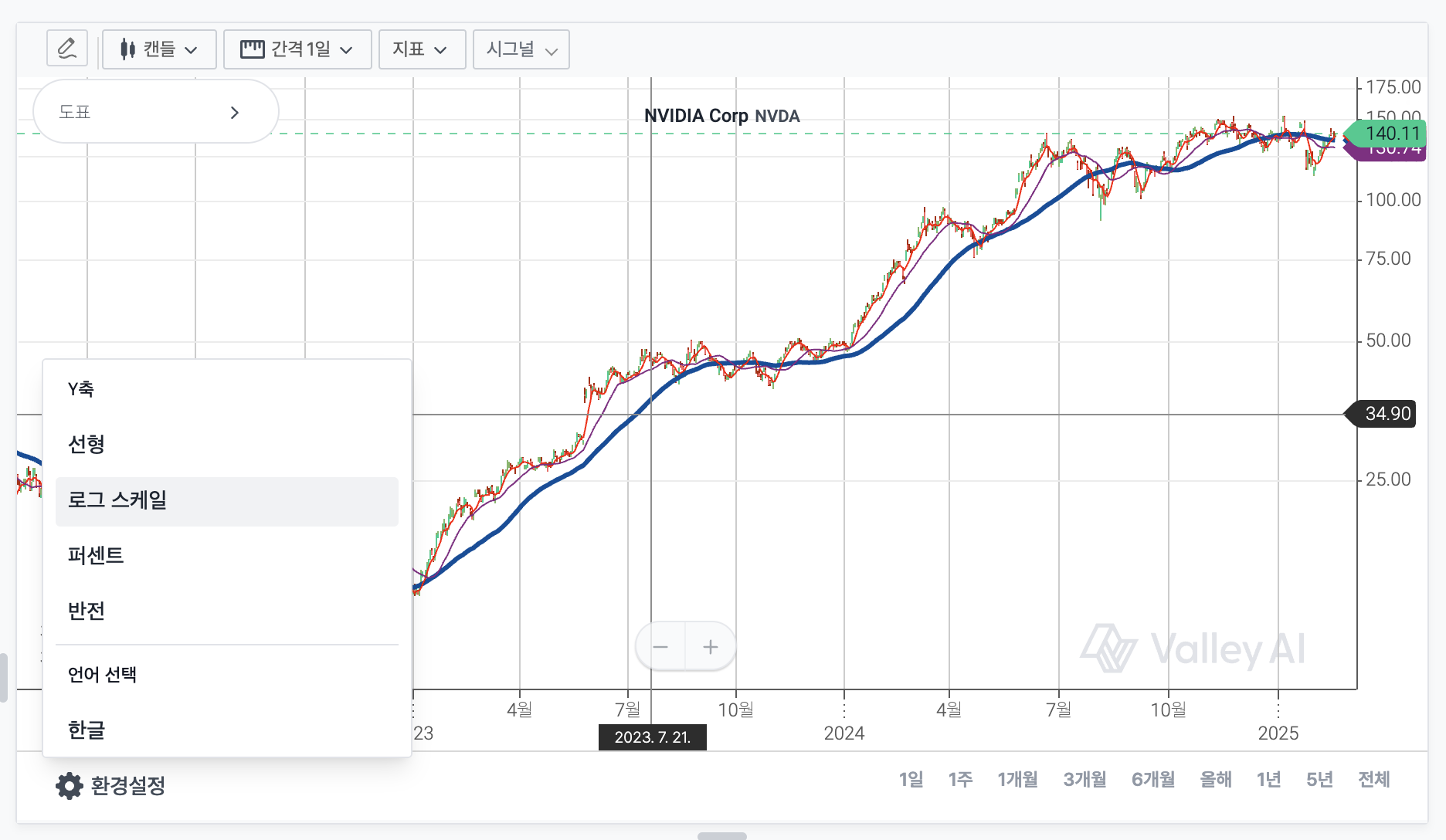This screenshot has width=1446, height=840.
Task: Click the 환경설정 gear icon
Action: coord(70,786)
